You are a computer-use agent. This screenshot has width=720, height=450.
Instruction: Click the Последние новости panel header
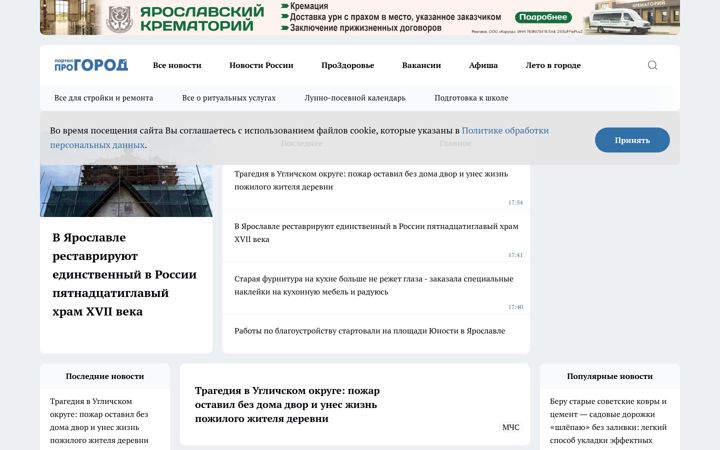coord(105,376)
